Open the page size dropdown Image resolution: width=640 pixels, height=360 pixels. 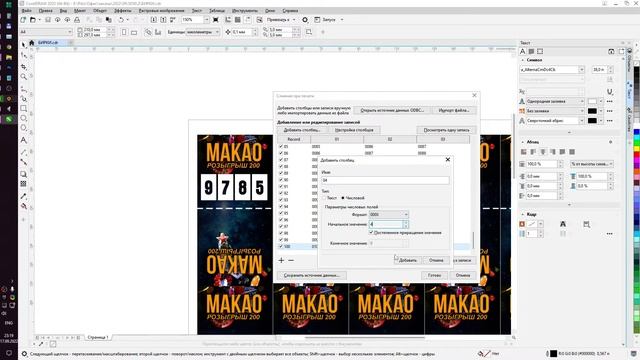(70, 31)
